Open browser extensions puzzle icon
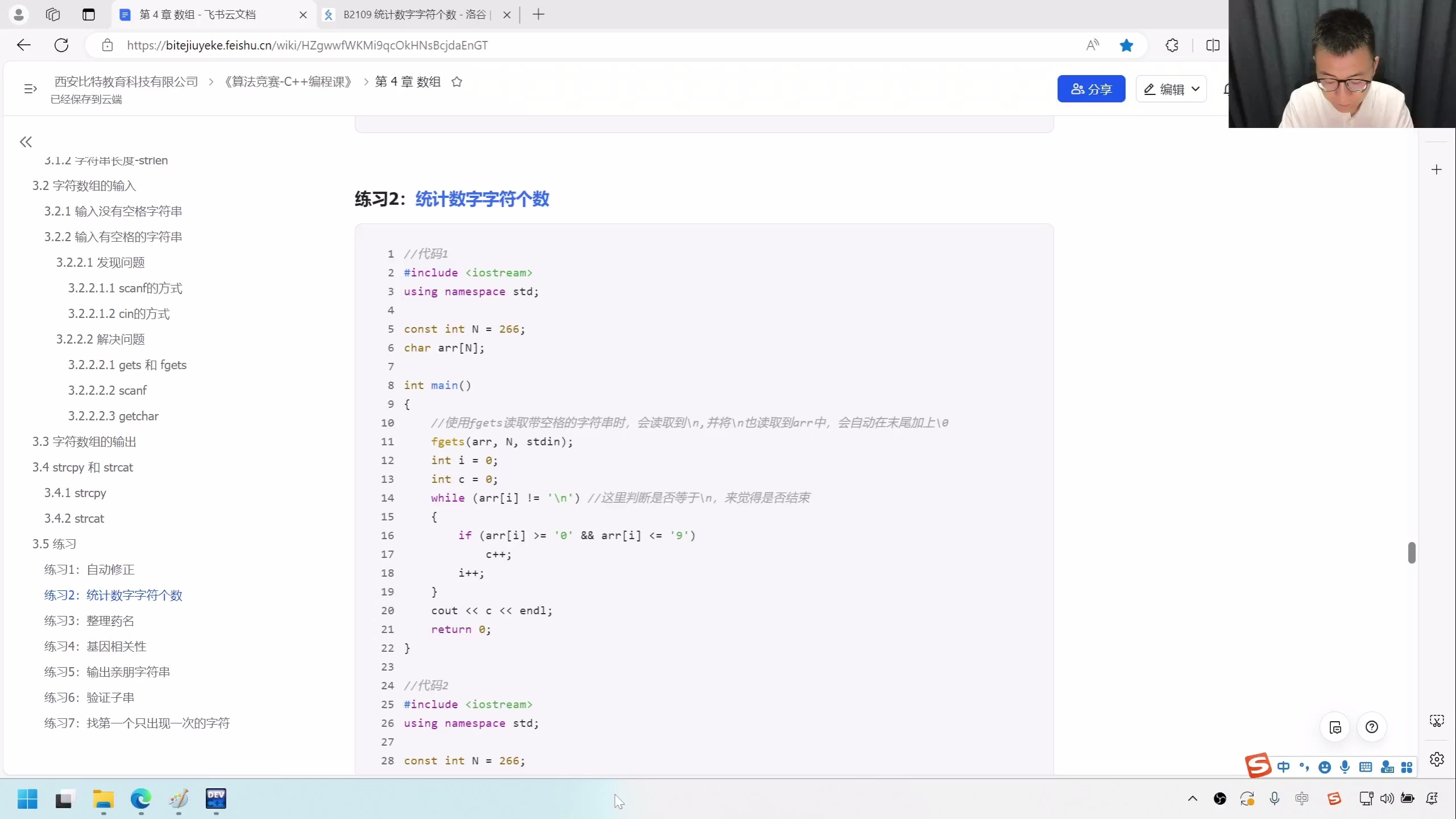Image resolution: width=1456 pixels, height=819 pixels. [1172, 45]
